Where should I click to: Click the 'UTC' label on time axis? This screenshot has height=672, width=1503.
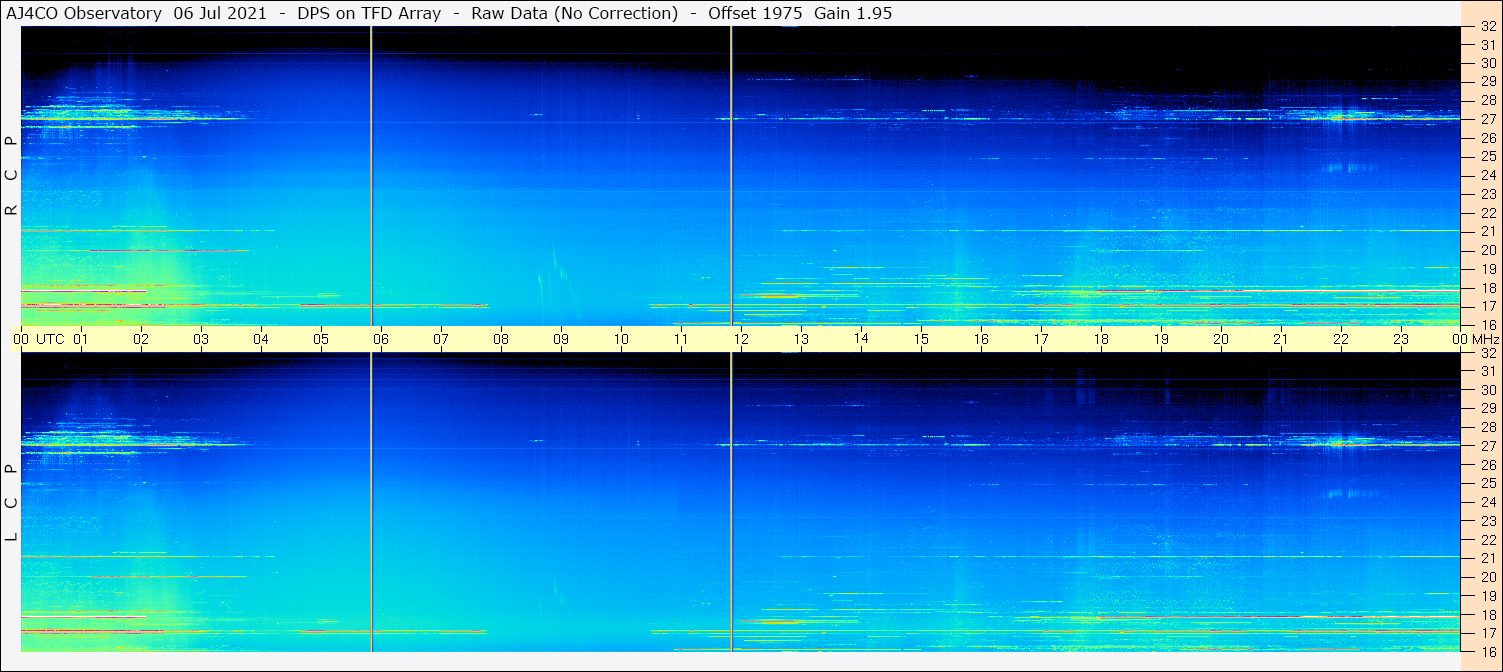tap(50, 339)
